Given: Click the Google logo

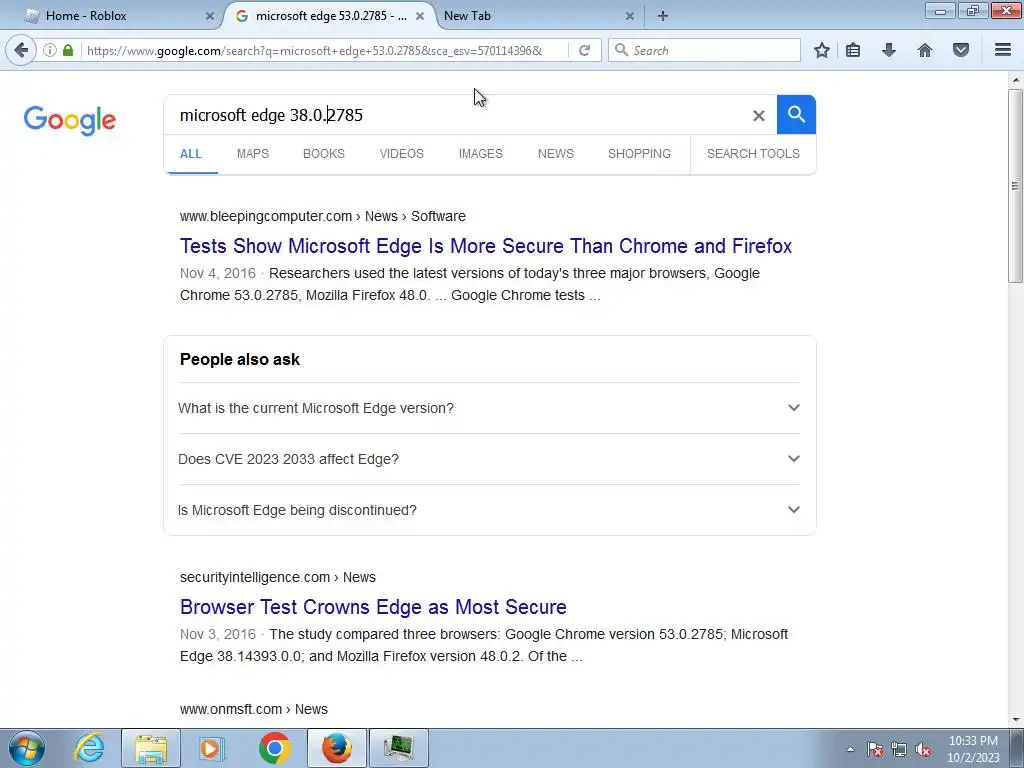Looking at the screenshot, I should 70,120.
